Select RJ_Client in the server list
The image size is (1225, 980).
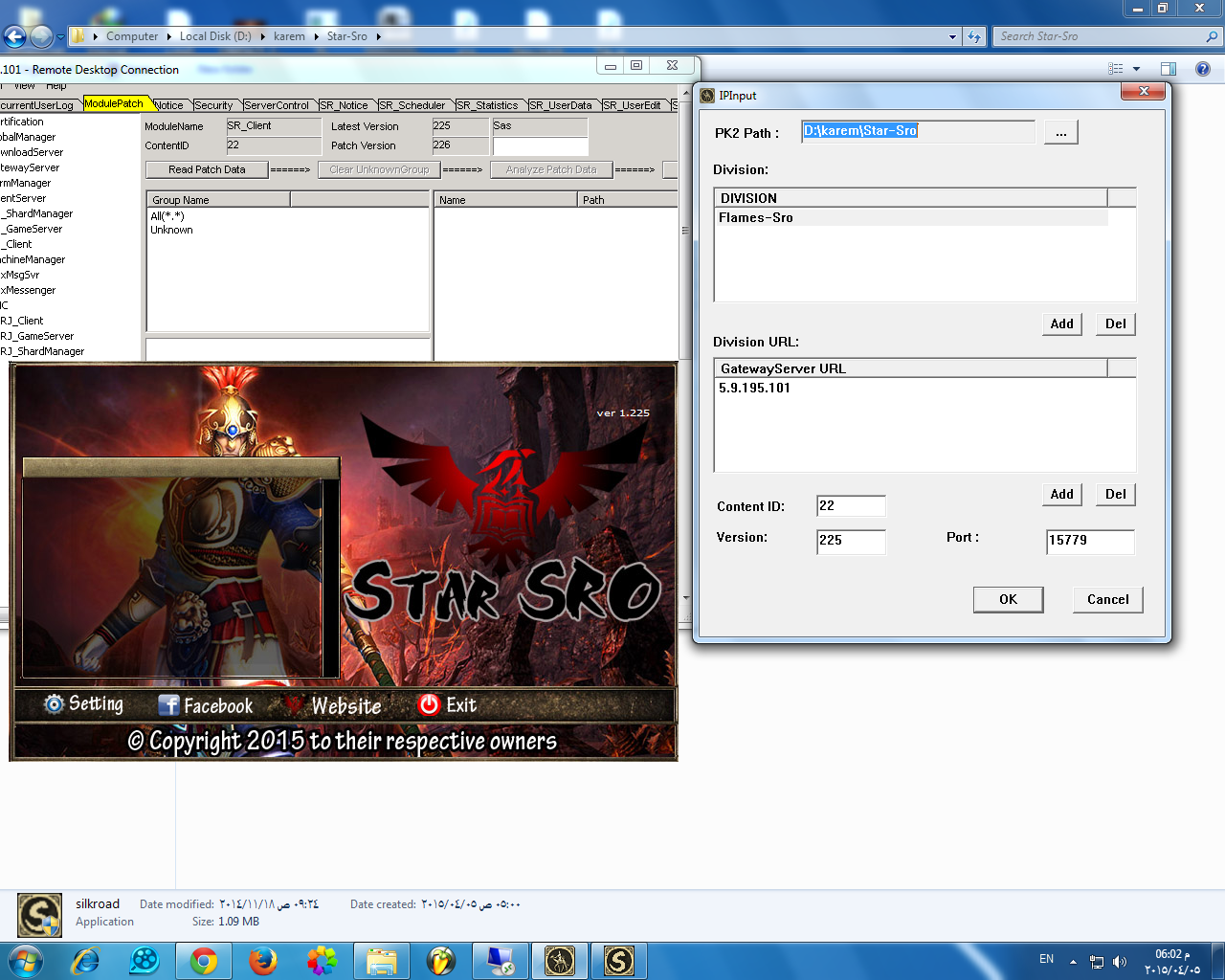coord(22,321)
